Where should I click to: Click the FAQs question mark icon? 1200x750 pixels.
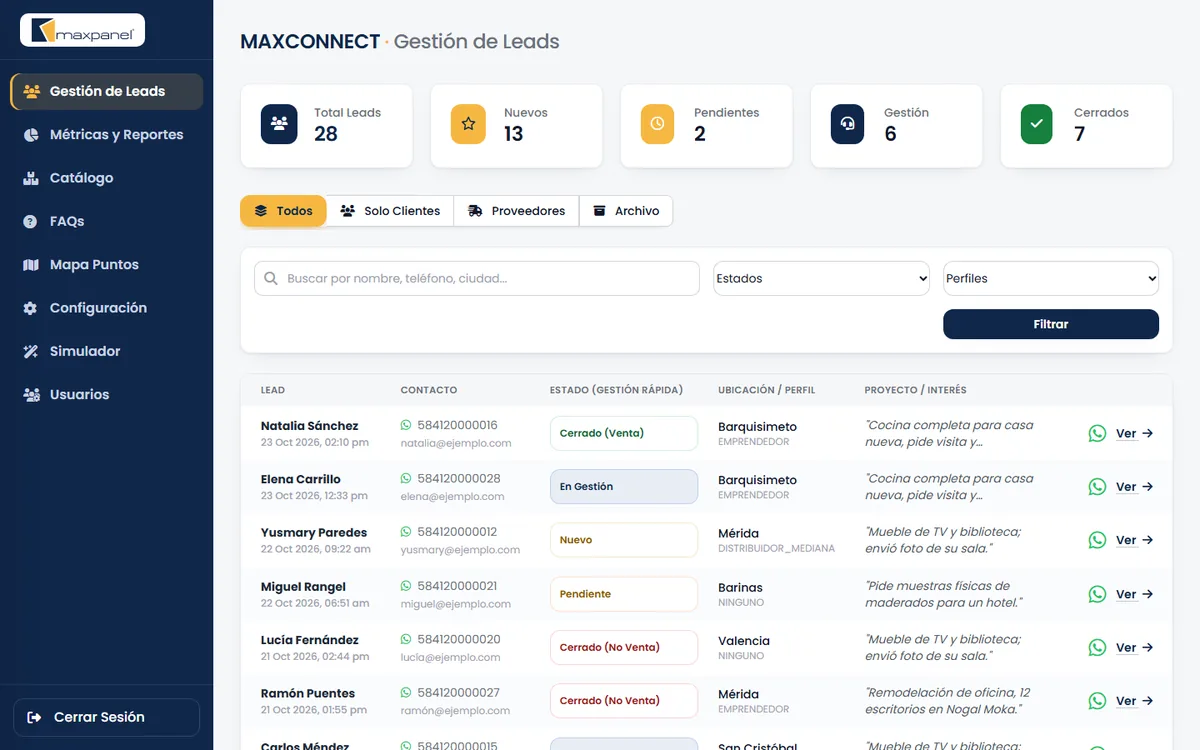(x=30, y=221)
